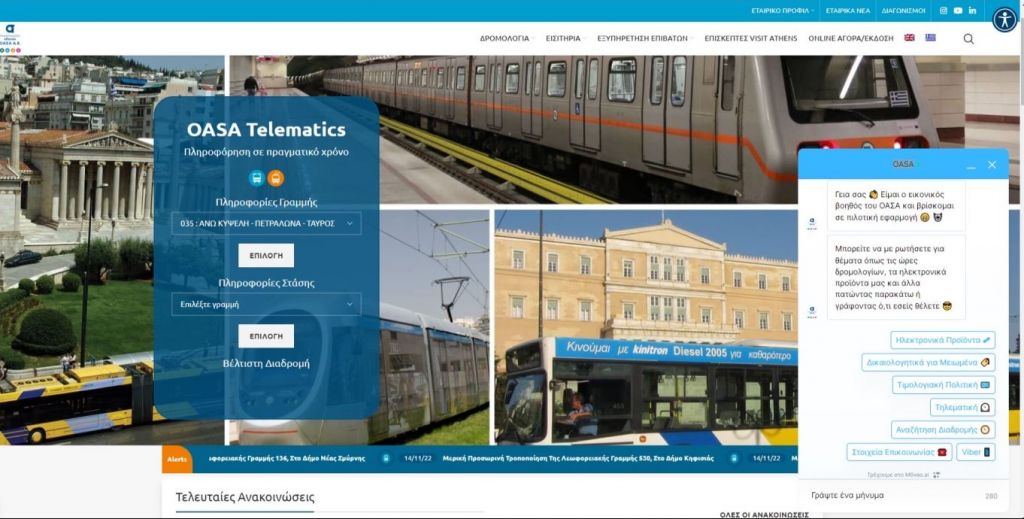This screenshot has width=1024, height=519.
Task: Click the chat message input field
Action: click(x=890, y=495)
